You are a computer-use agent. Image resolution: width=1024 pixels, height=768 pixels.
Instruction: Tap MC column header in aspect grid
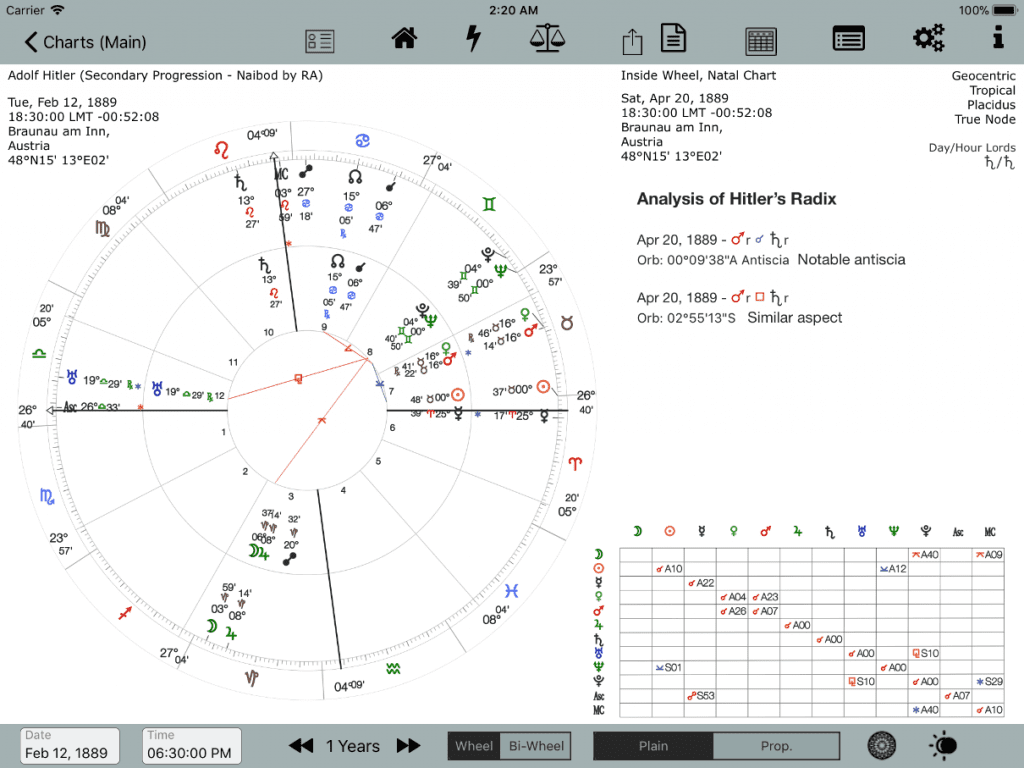point(990,532)
